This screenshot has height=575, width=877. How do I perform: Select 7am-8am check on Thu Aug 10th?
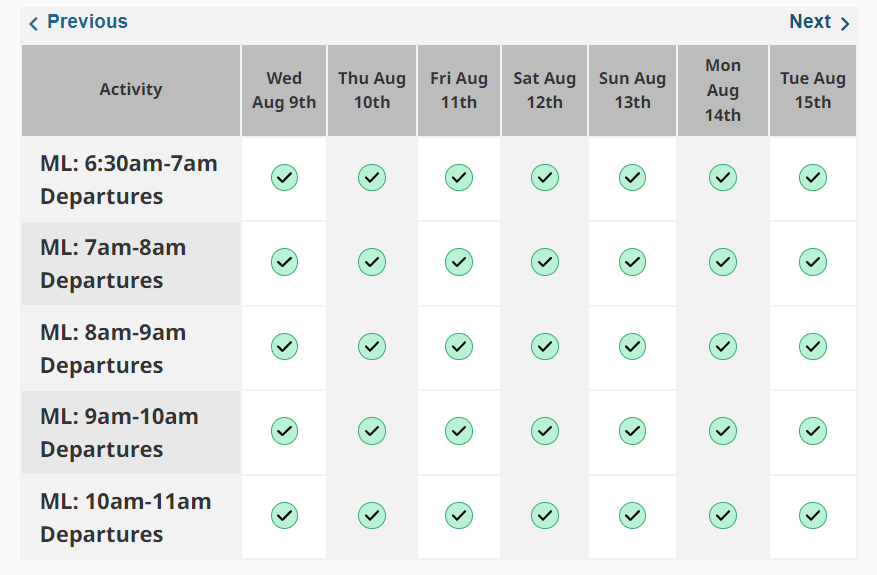(x=372, y=262)
